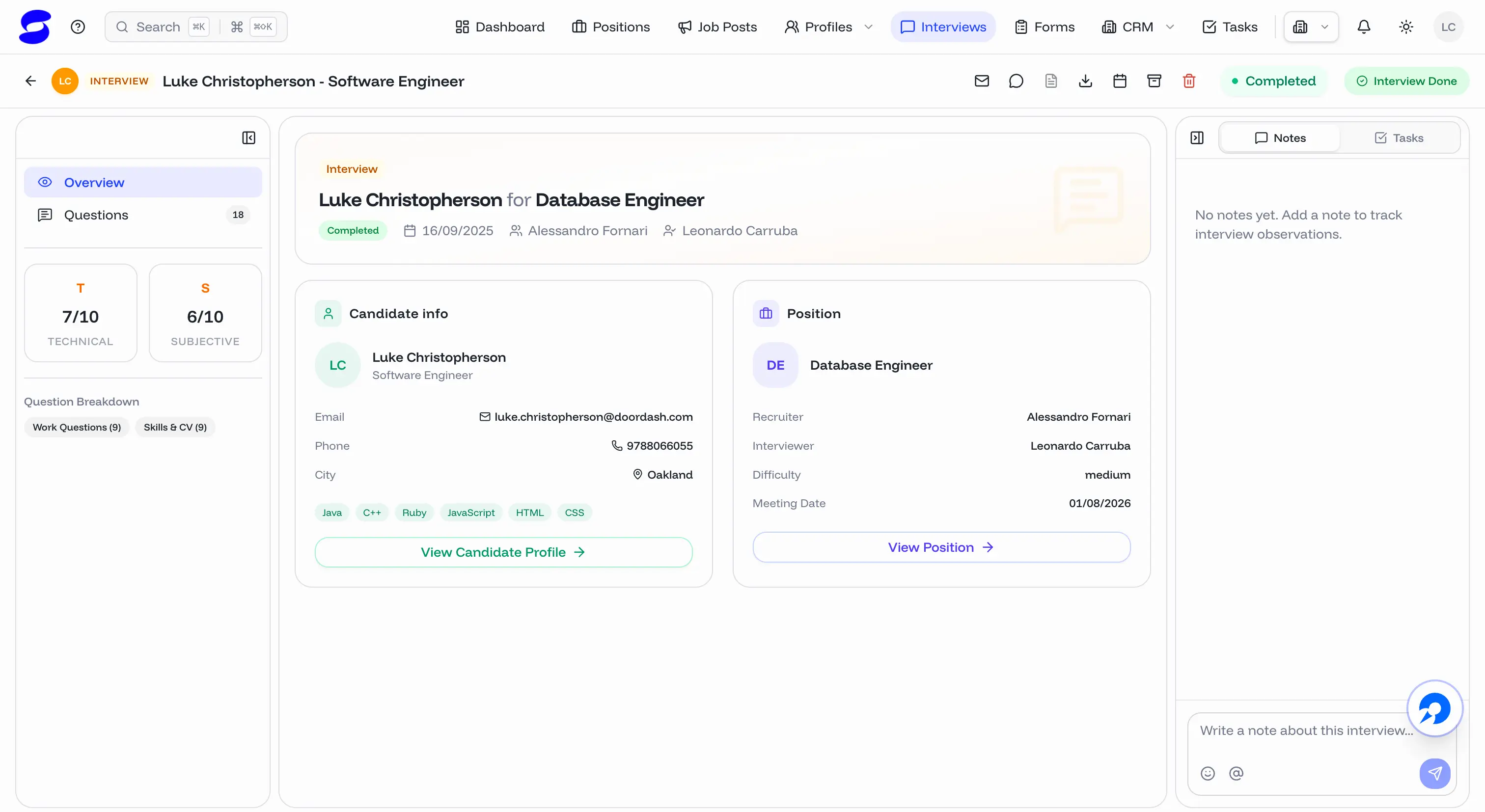
Task: Archive the interview with archive icon
Action: click(x=1154, y=81)
